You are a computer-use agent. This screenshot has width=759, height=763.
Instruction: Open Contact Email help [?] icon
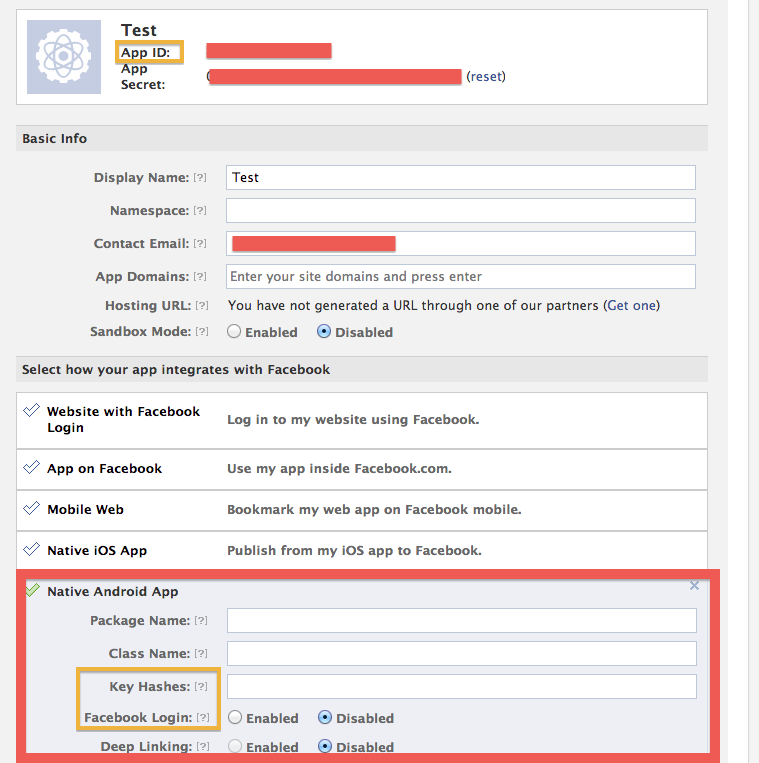200,243
